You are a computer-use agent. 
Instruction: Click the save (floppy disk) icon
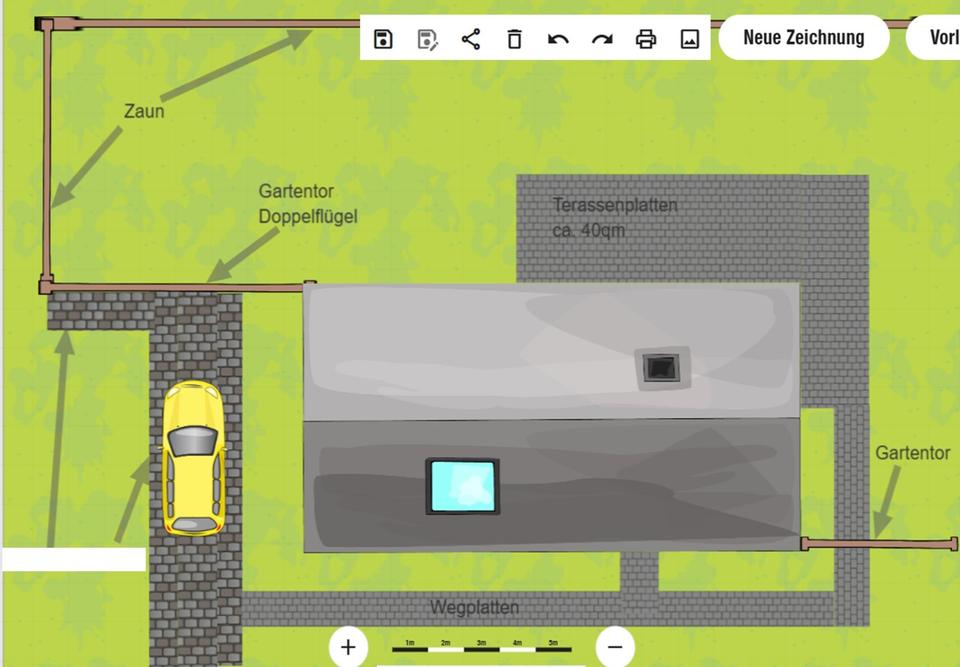383,39
